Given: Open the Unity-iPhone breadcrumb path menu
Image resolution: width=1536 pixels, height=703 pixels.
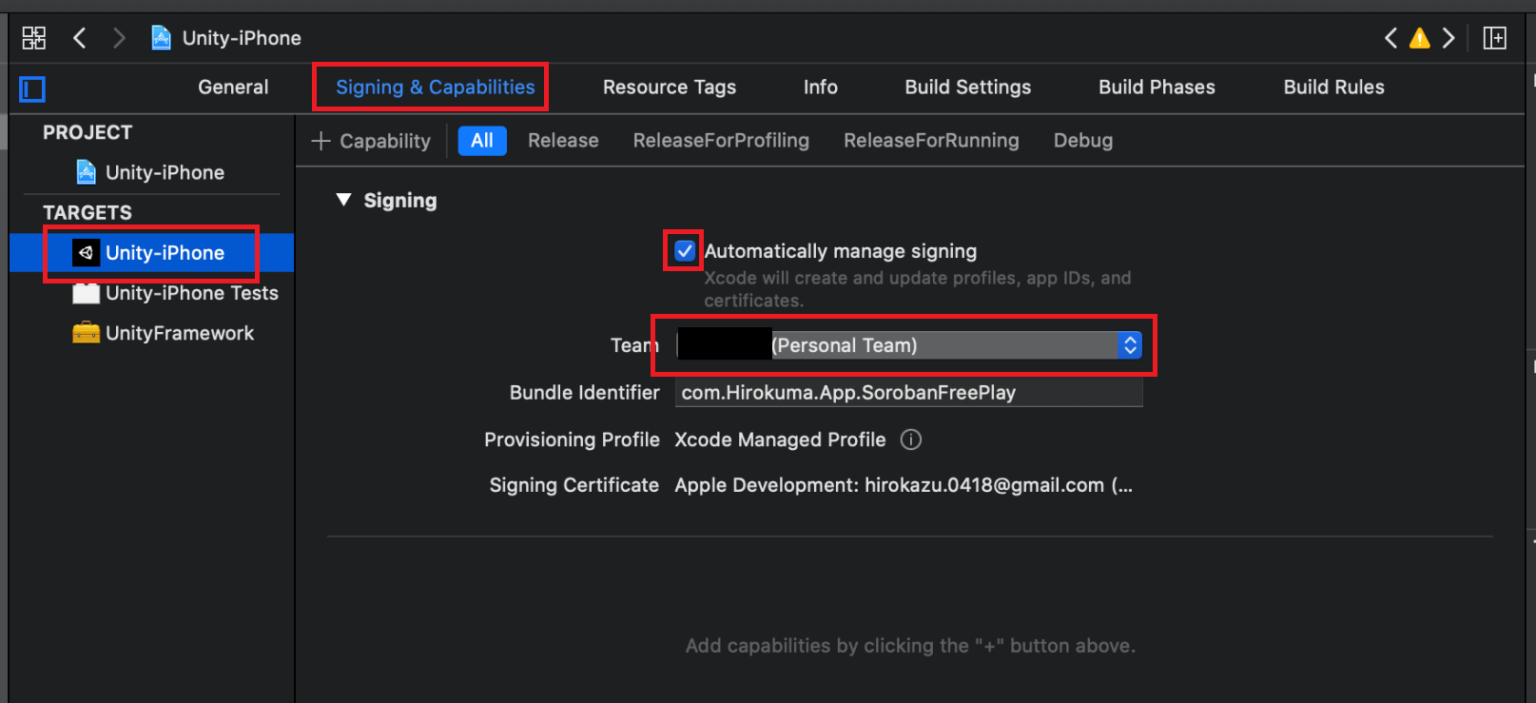Looking at the screenshot, I should [240, 38].
